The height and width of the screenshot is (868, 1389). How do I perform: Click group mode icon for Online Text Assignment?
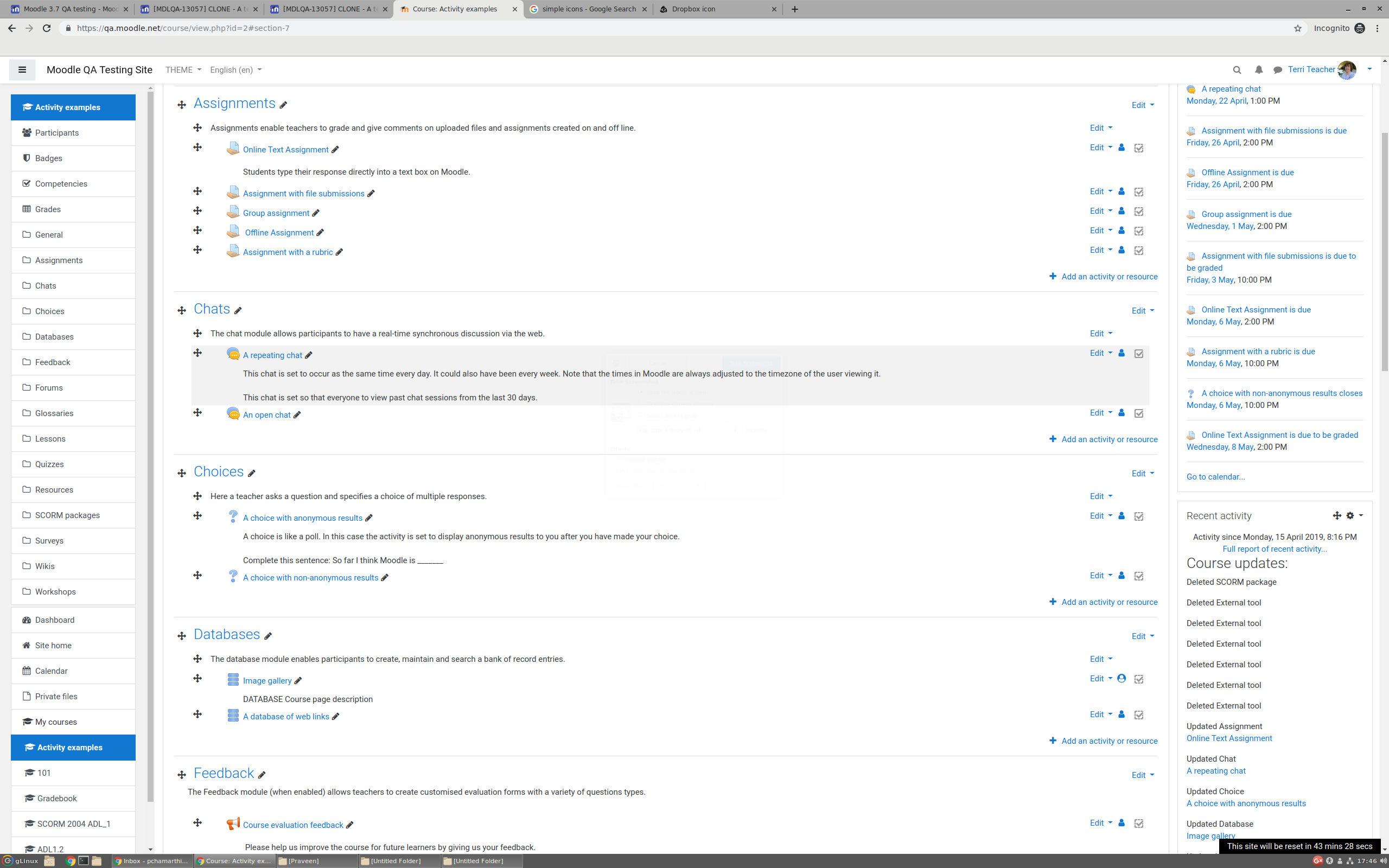tap(1122, 148)
